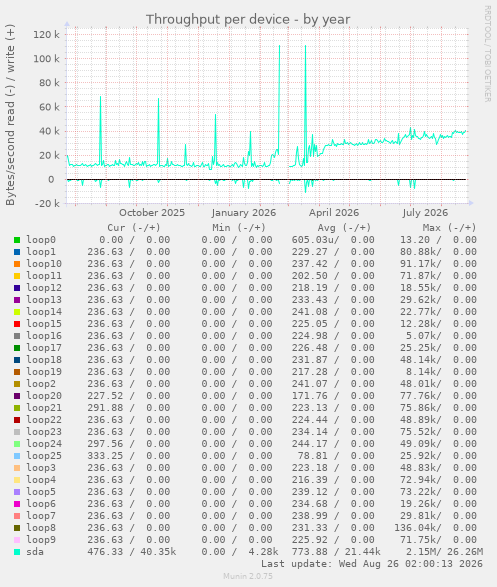Click the 'loop0' legend label

(x=41, y=240)
